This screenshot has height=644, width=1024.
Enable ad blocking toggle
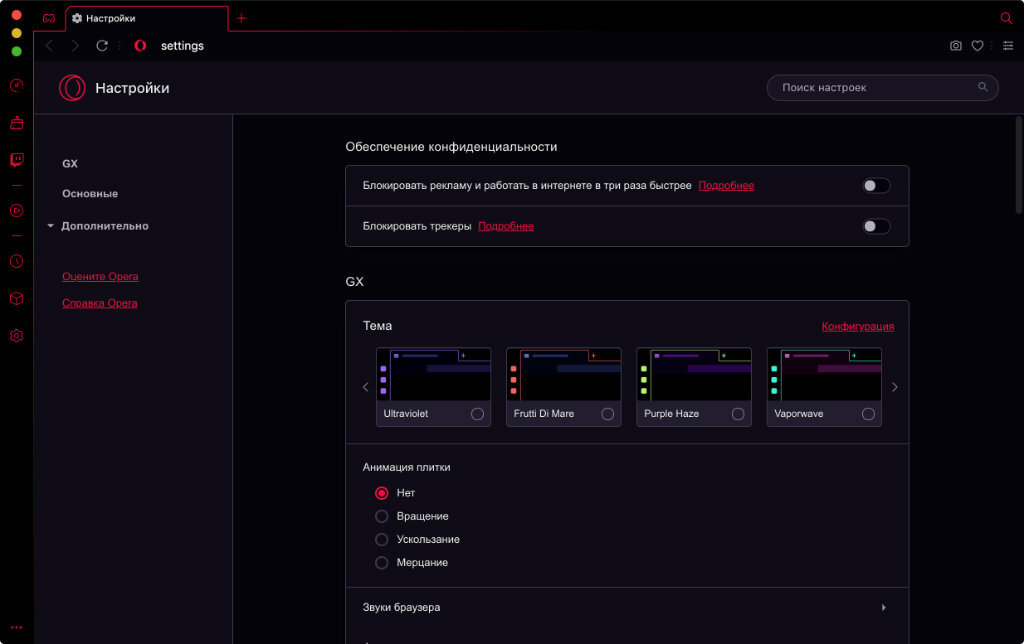click(x=876, y=185)
